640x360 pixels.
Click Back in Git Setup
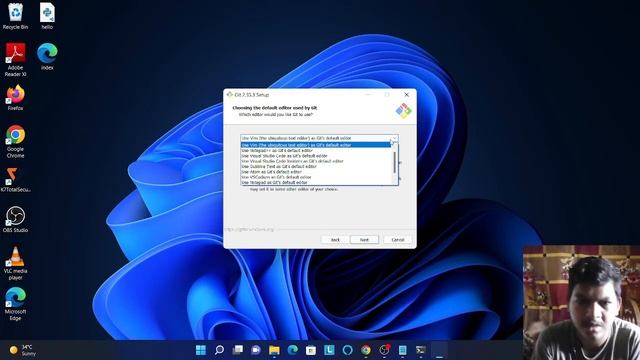click(335, 240)
